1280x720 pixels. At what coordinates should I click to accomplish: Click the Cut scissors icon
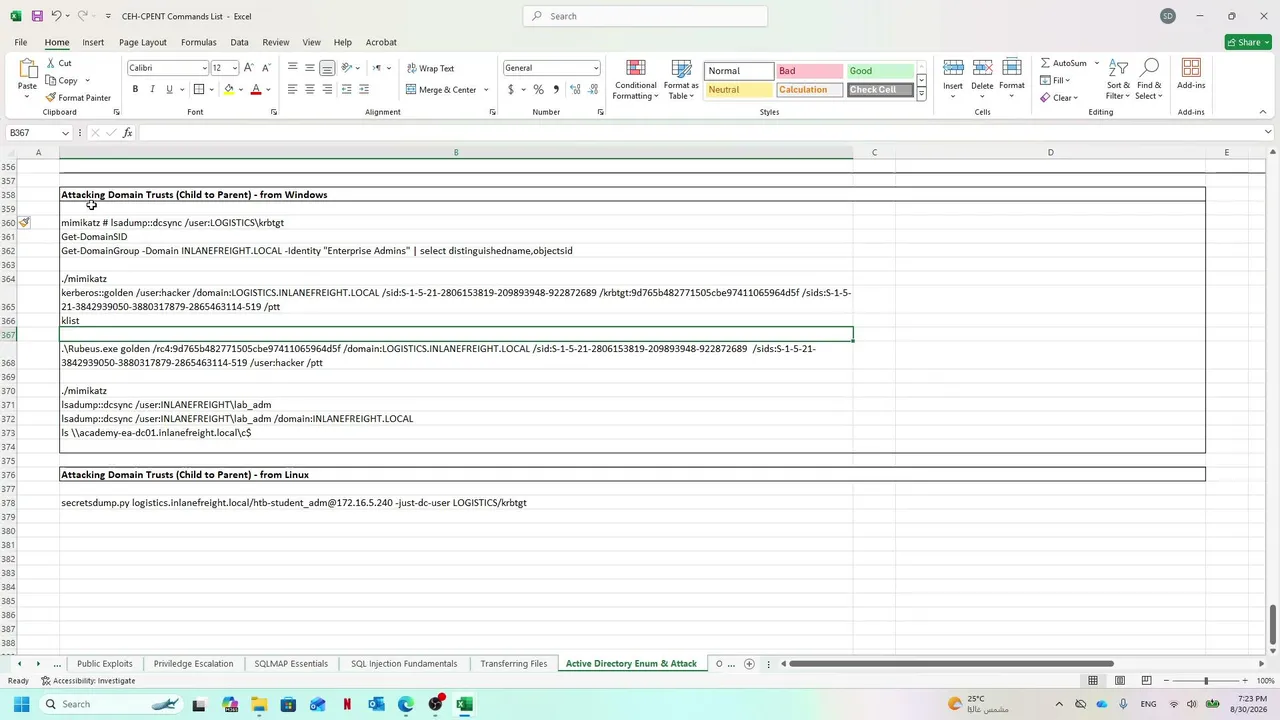[x=50, y=63]
